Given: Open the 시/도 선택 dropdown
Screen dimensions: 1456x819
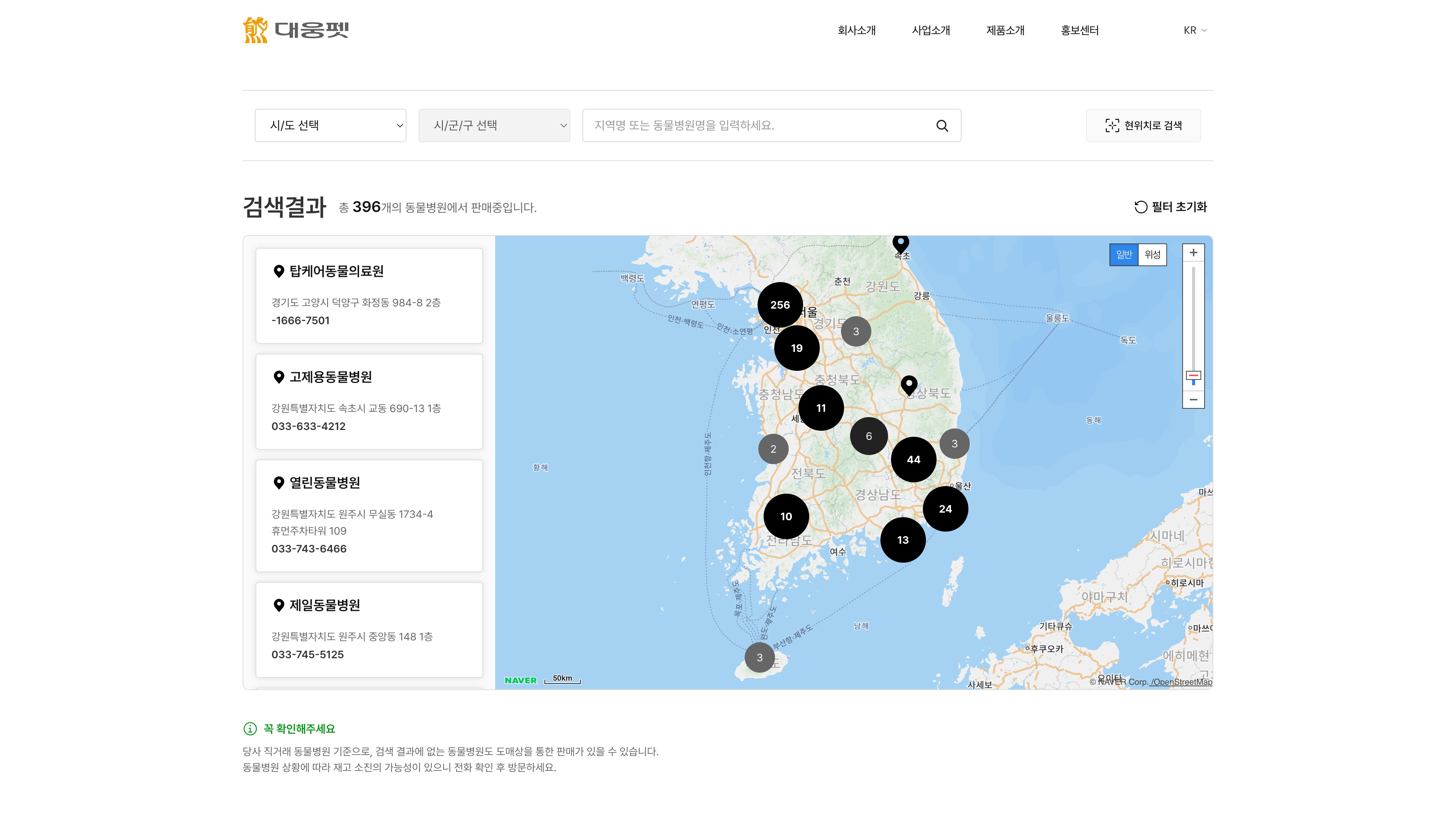Looking at the screenshot, I should pos(331,126).
